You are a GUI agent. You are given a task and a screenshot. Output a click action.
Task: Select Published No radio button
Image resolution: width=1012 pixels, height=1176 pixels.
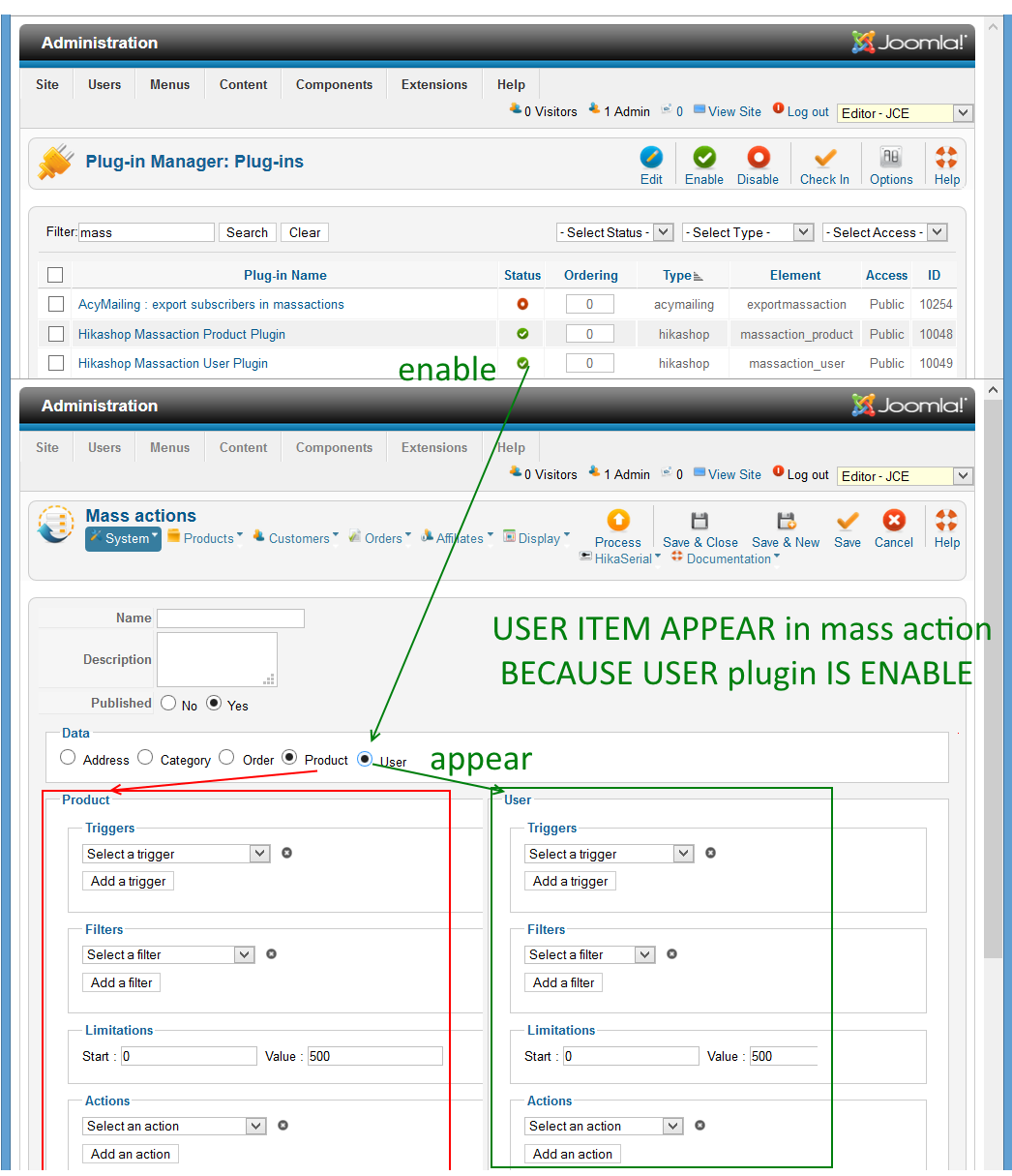168,703
